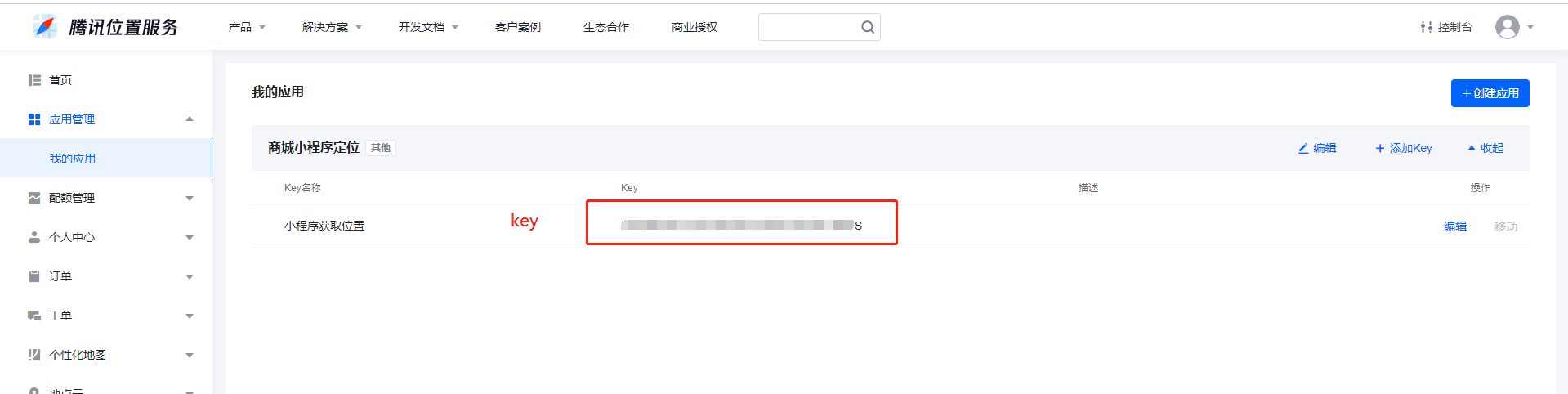Click 编辑 in the 小程序获取位置 row
1568x394 pixels.
(1455, 226)
